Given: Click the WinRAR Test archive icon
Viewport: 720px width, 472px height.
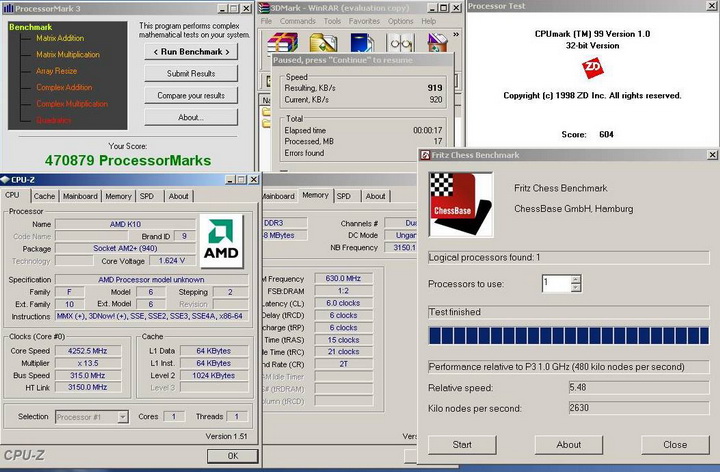Looking at the screenshot, I should coord(362,42).
